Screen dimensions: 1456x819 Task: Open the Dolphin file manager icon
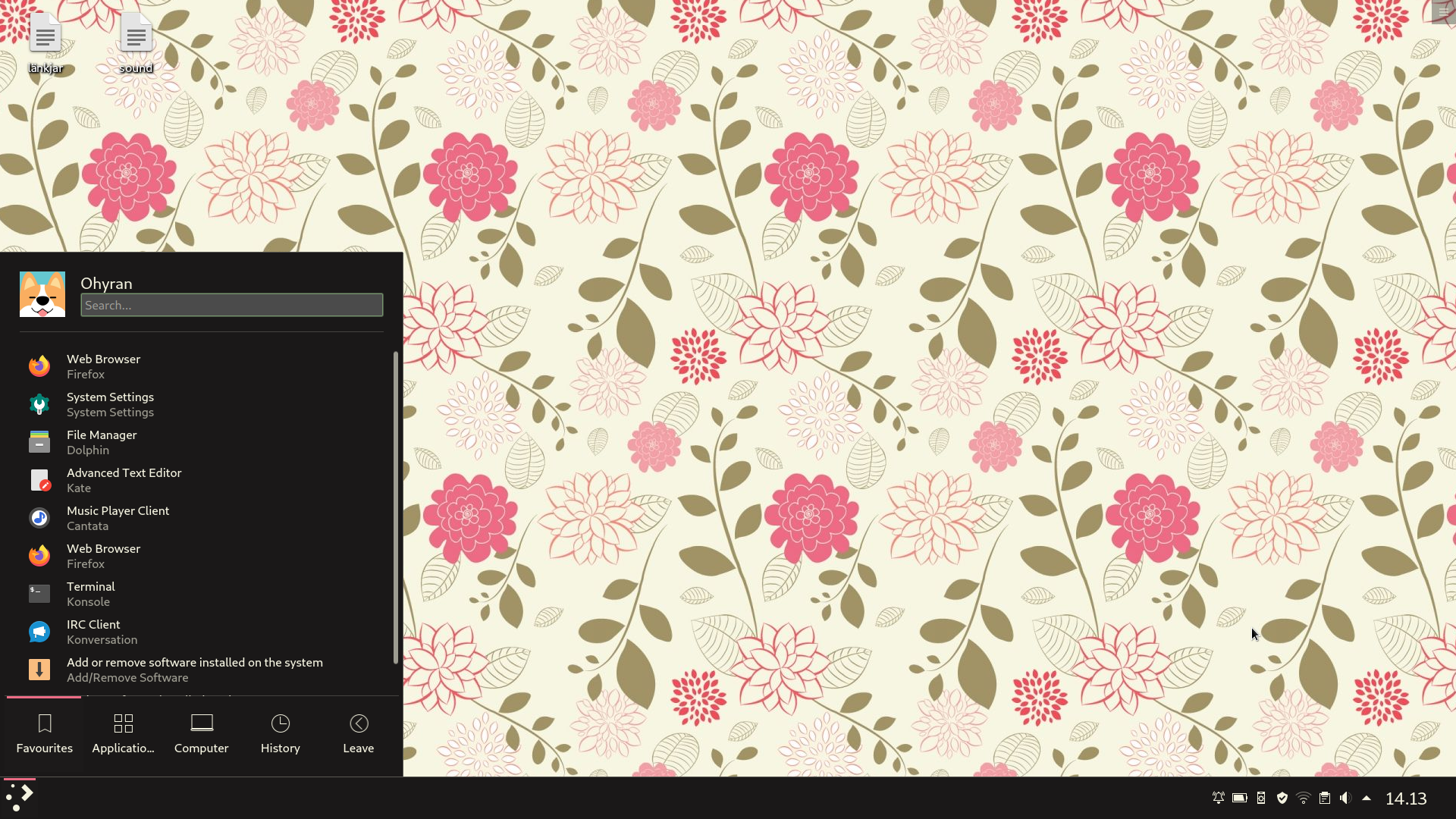click(39, 442)
